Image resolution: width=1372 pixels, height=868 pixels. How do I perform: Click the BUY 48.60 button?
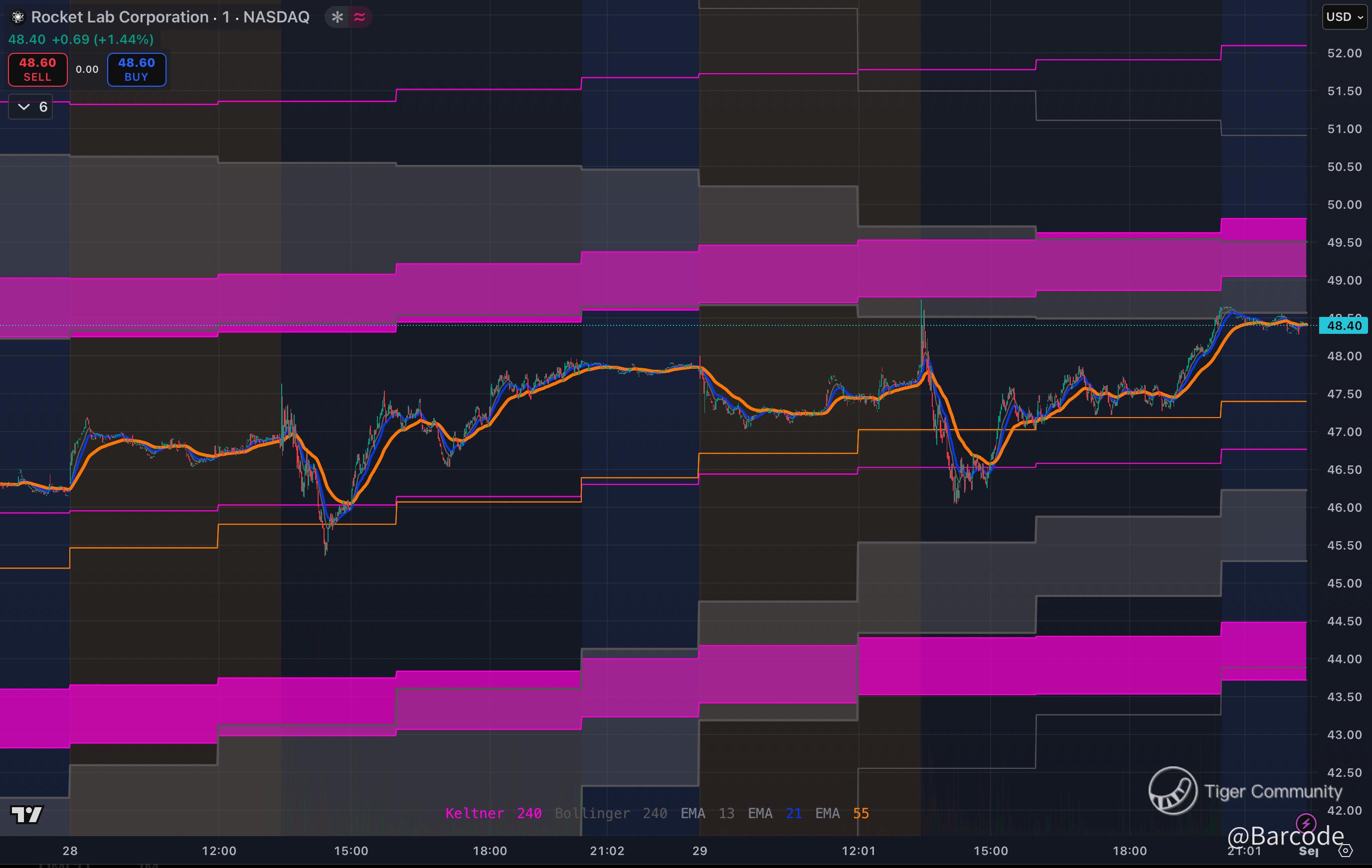pyautogui.click(x=136, y=69)
